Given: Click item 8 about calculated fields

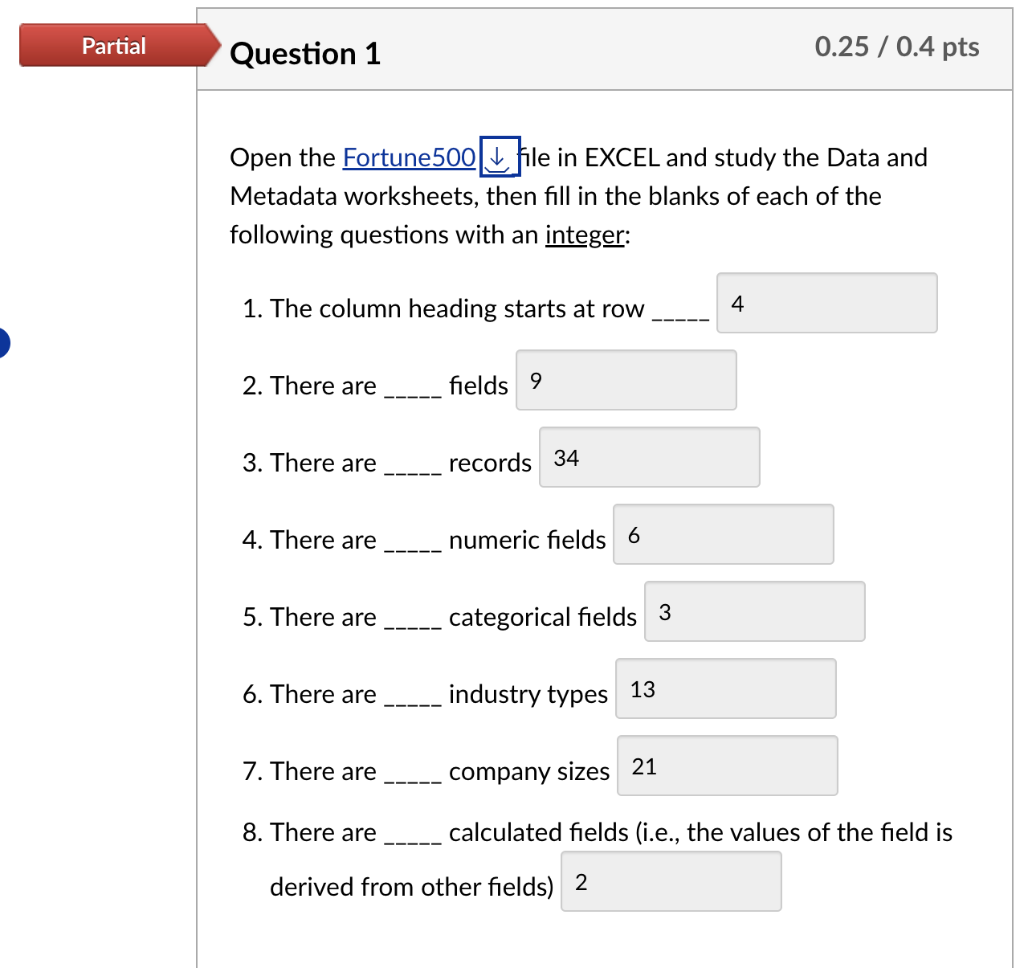Looking at the screenshot, I should click(x=500, y=832).
